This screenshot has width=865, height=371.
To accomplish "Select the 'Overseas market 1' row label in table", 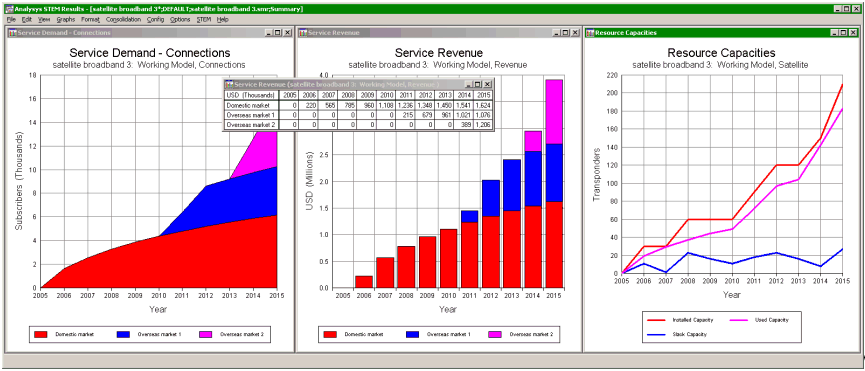I will pyautogui.click(x=251, y=115).
